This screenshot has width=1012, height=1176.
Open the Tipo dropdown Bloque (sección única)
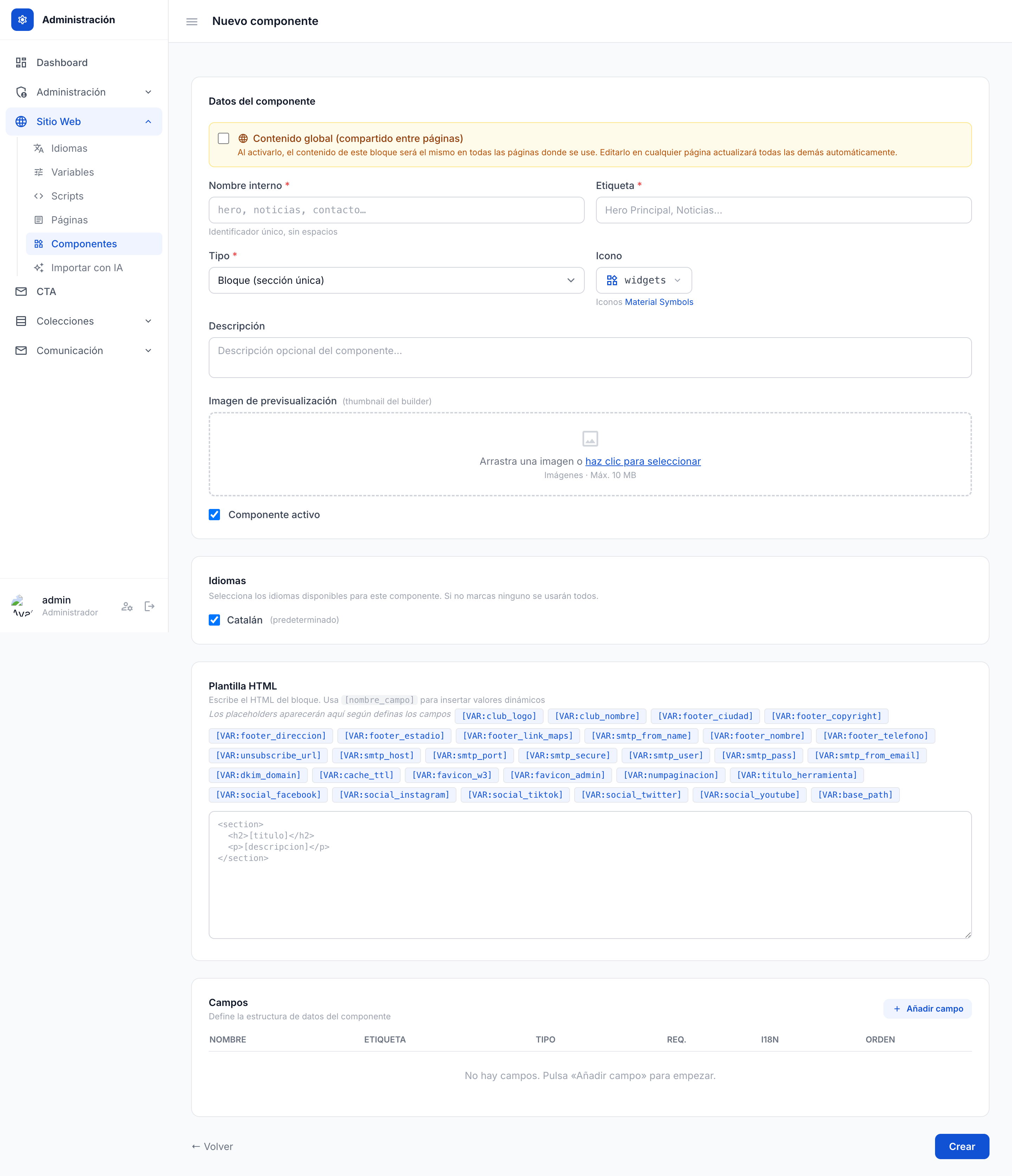pyautogui.click(x=396, y=280)
